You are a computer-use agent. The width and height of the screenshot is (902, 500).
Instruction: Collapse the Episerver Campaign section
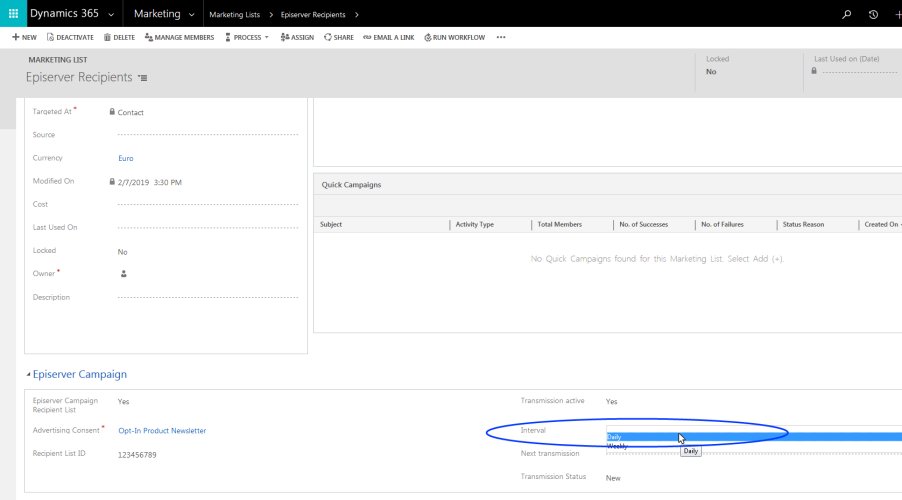pyautogui.click(x=28, y=375)
